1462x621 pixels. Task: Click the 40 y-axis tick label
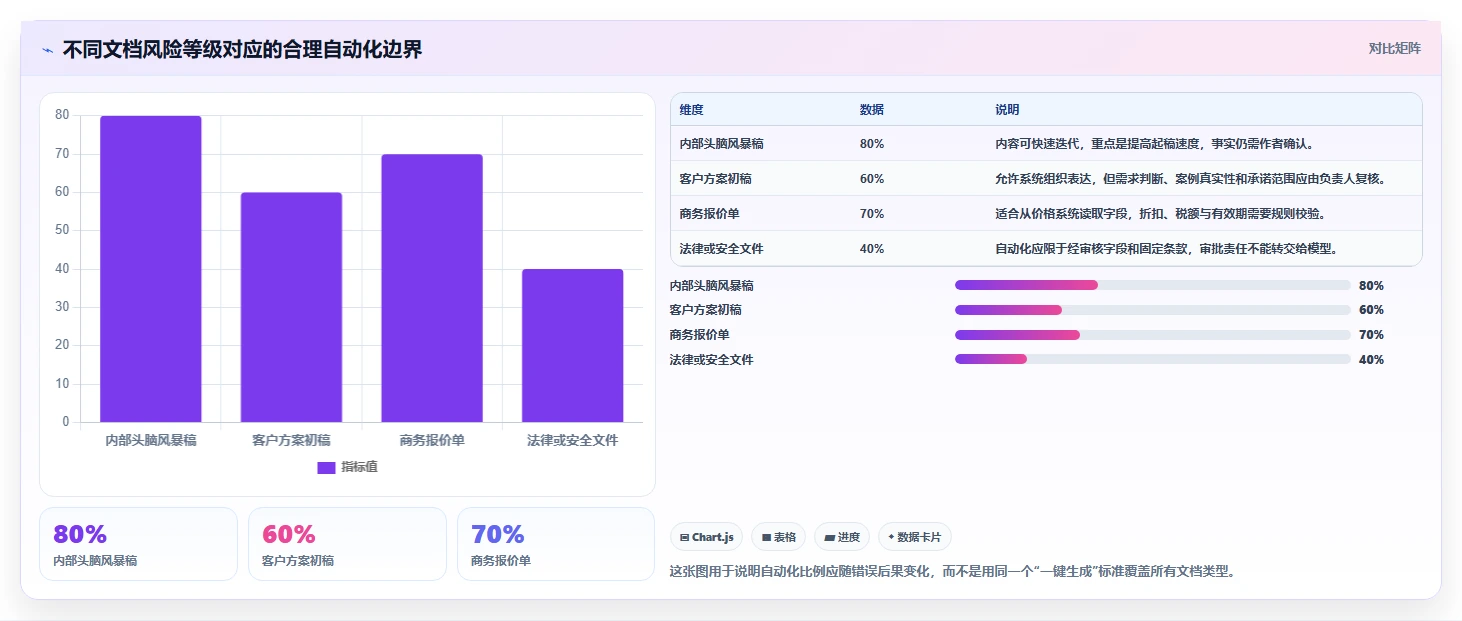[x=62, y=269]
